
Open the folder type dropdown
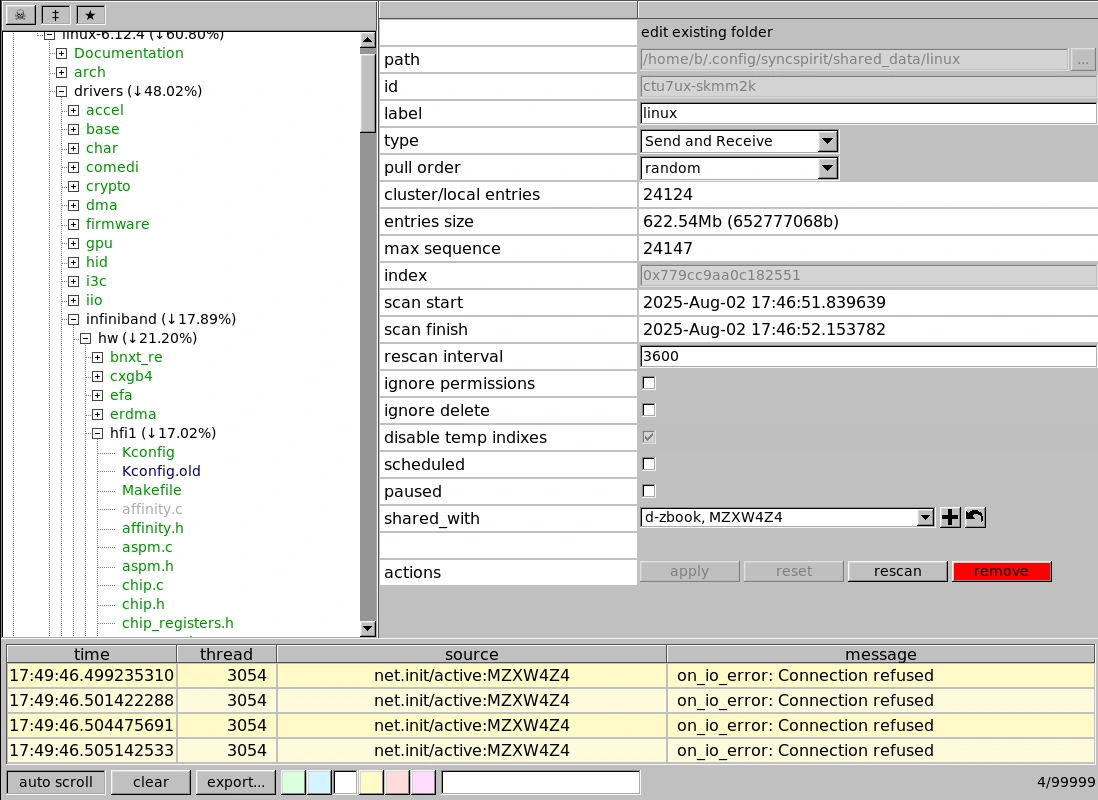tap(827, 141)
